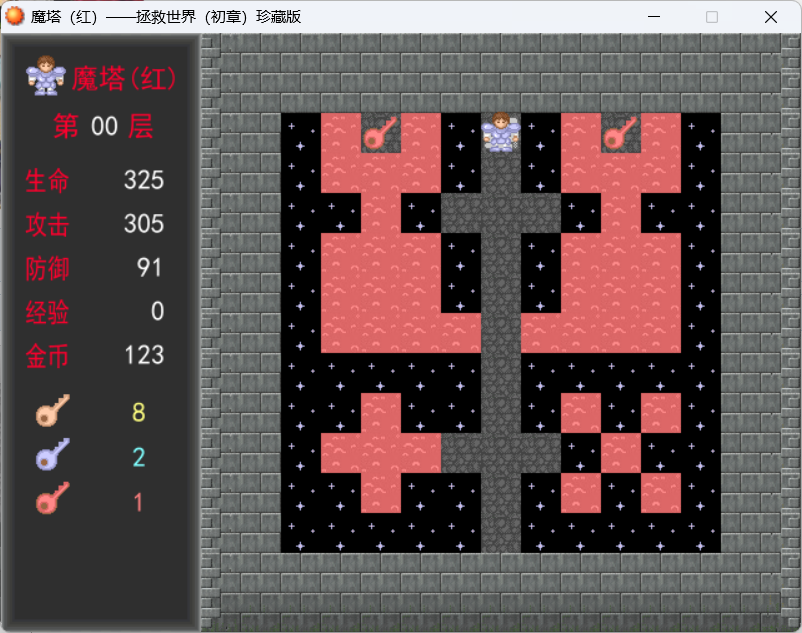Click the floor label 第 00 层

pyautogui.click(x=104, y=126)
